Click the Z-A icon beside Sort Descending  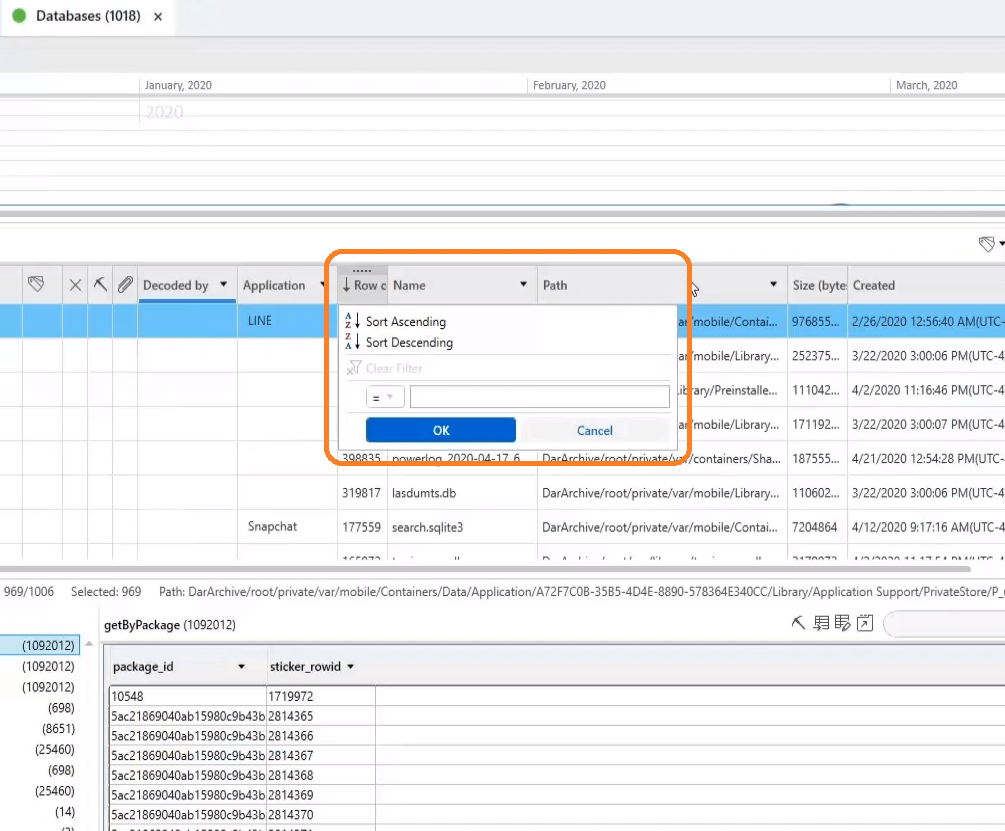352,341
